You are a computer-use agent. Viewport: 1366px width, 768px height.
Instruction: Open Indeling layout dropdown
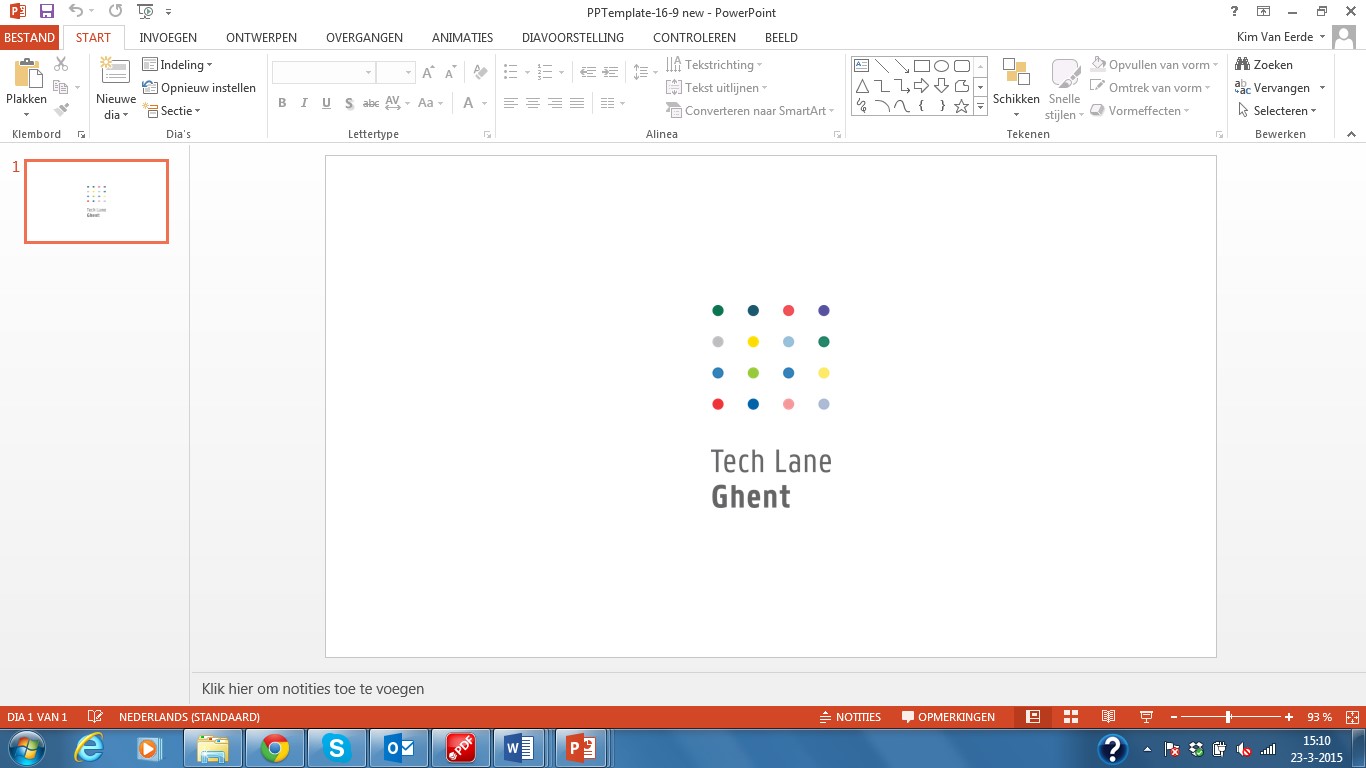pyautogui.click(x=178, y=65)
